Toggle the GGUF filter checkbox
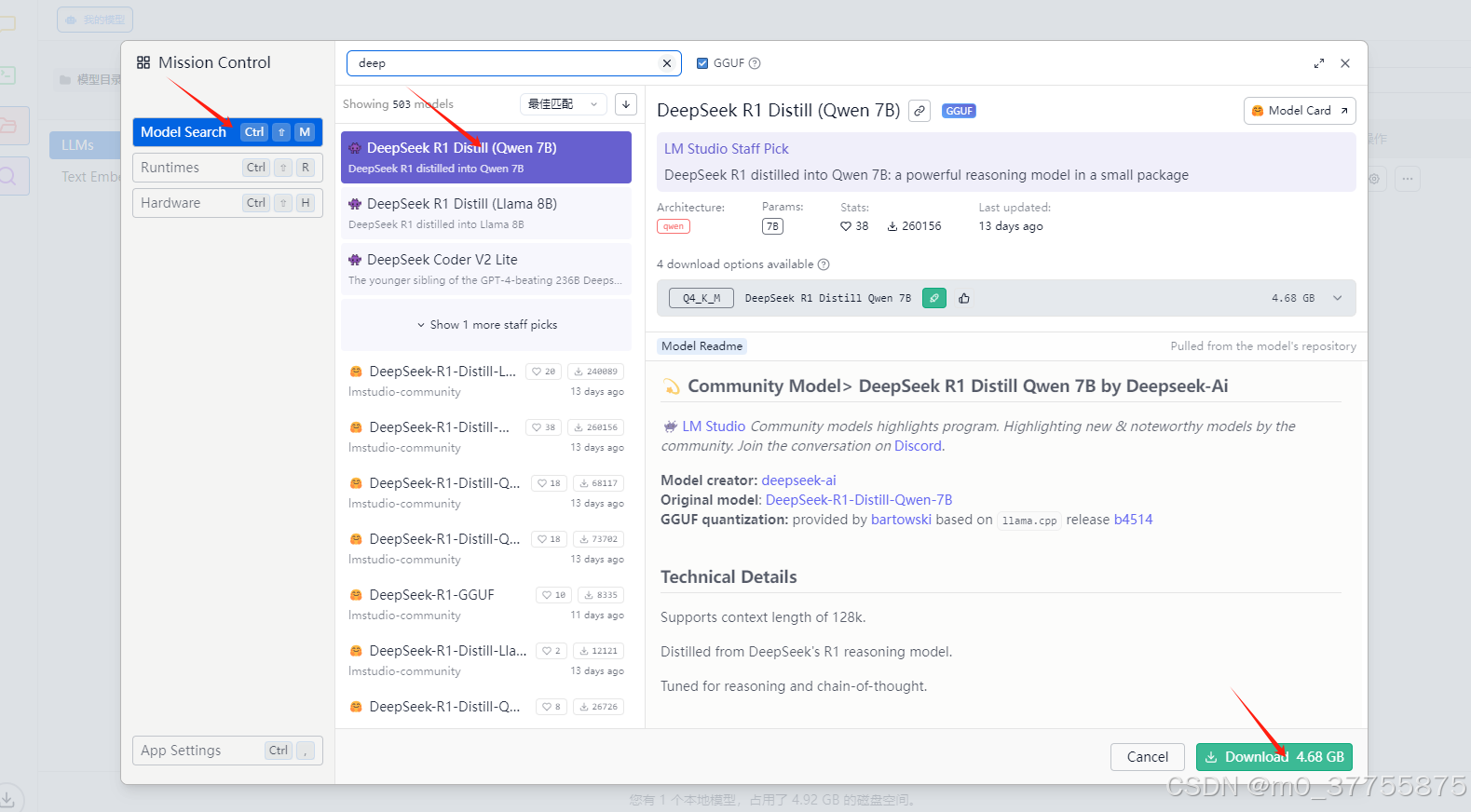 tap(702, 63)
